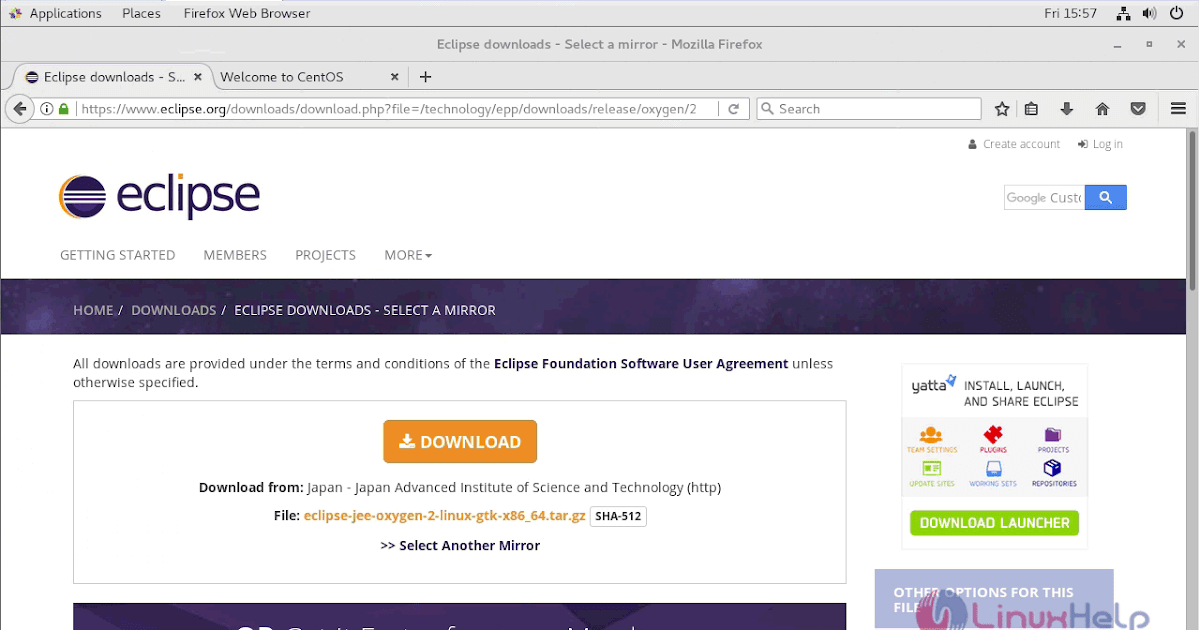The height and width of the screenshot is (630, 1200).
Task: Click the site identity info icon
Action: [47, 109]
